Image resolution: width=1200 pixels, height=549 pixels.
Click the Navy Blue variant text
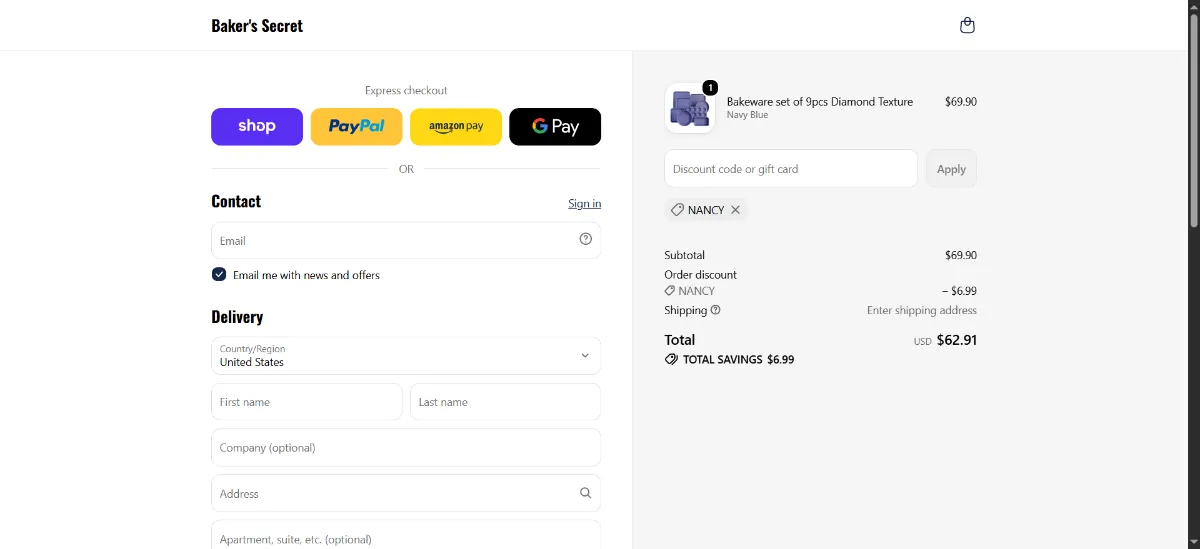747,115
